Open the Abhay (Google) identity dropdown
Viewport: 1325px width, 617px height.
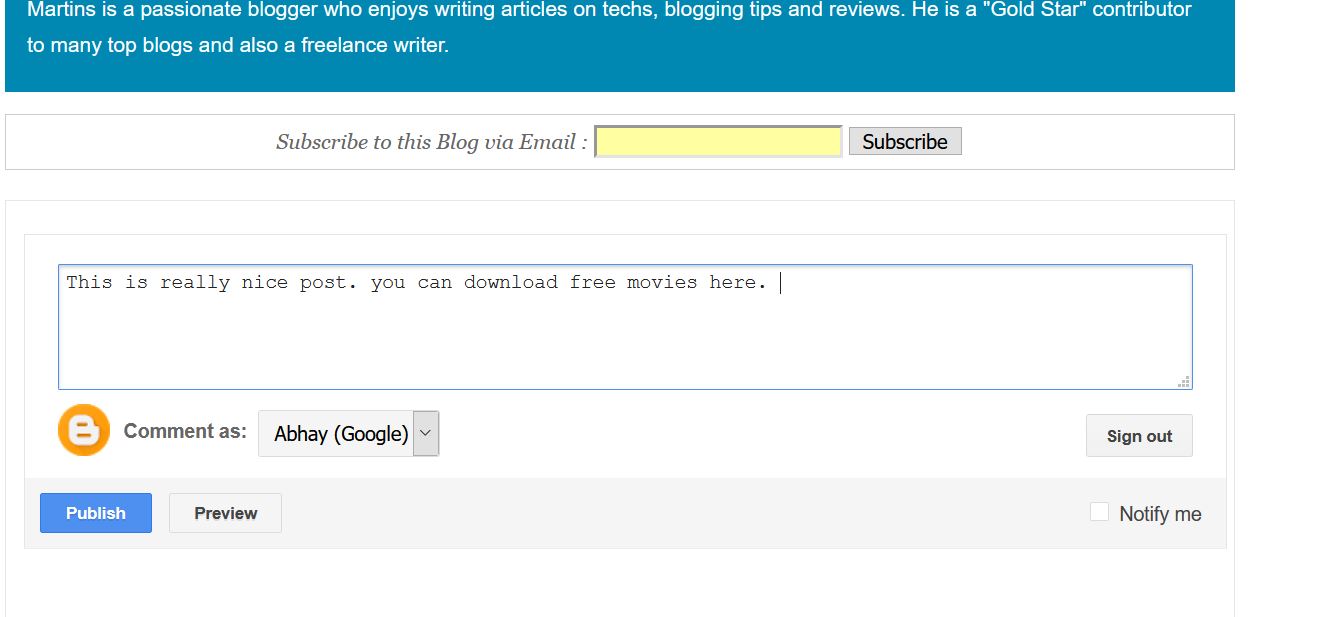coord(341,434)
